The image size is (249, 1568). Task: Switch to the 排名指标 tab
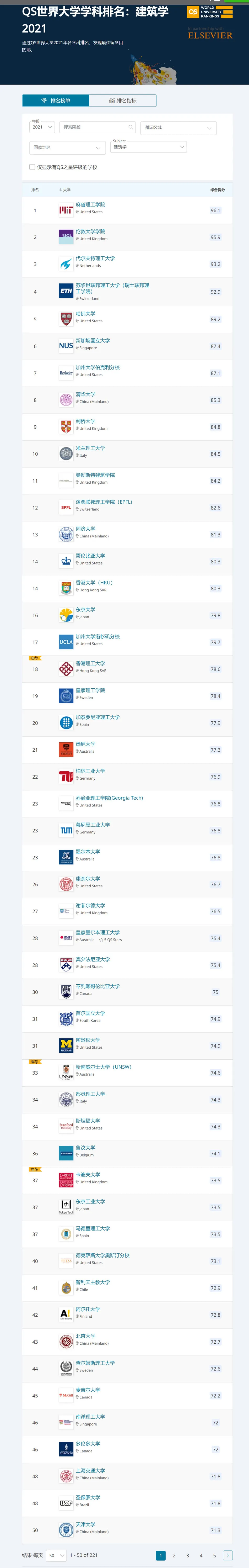pyautogui.click(x=123, y=101)
